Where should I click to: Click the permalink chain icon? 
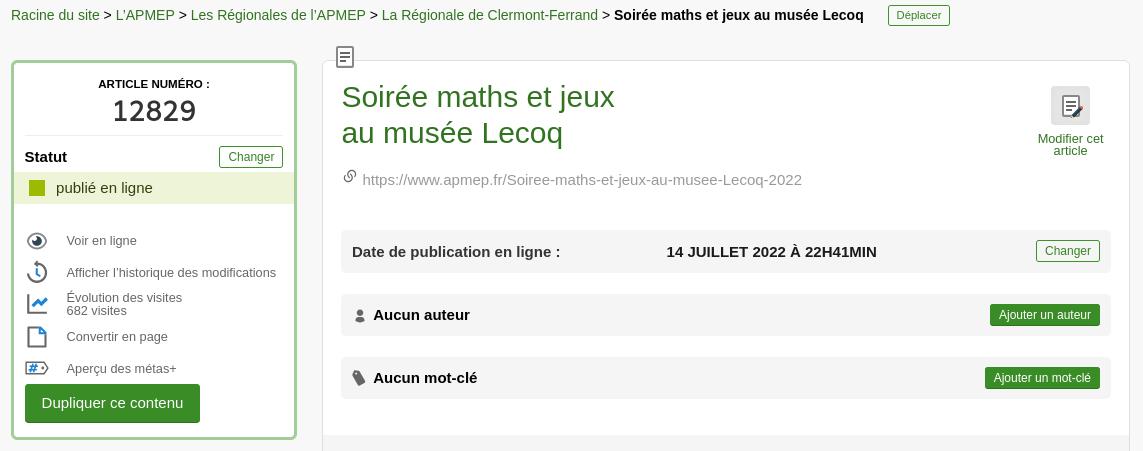tap(350, 177)
